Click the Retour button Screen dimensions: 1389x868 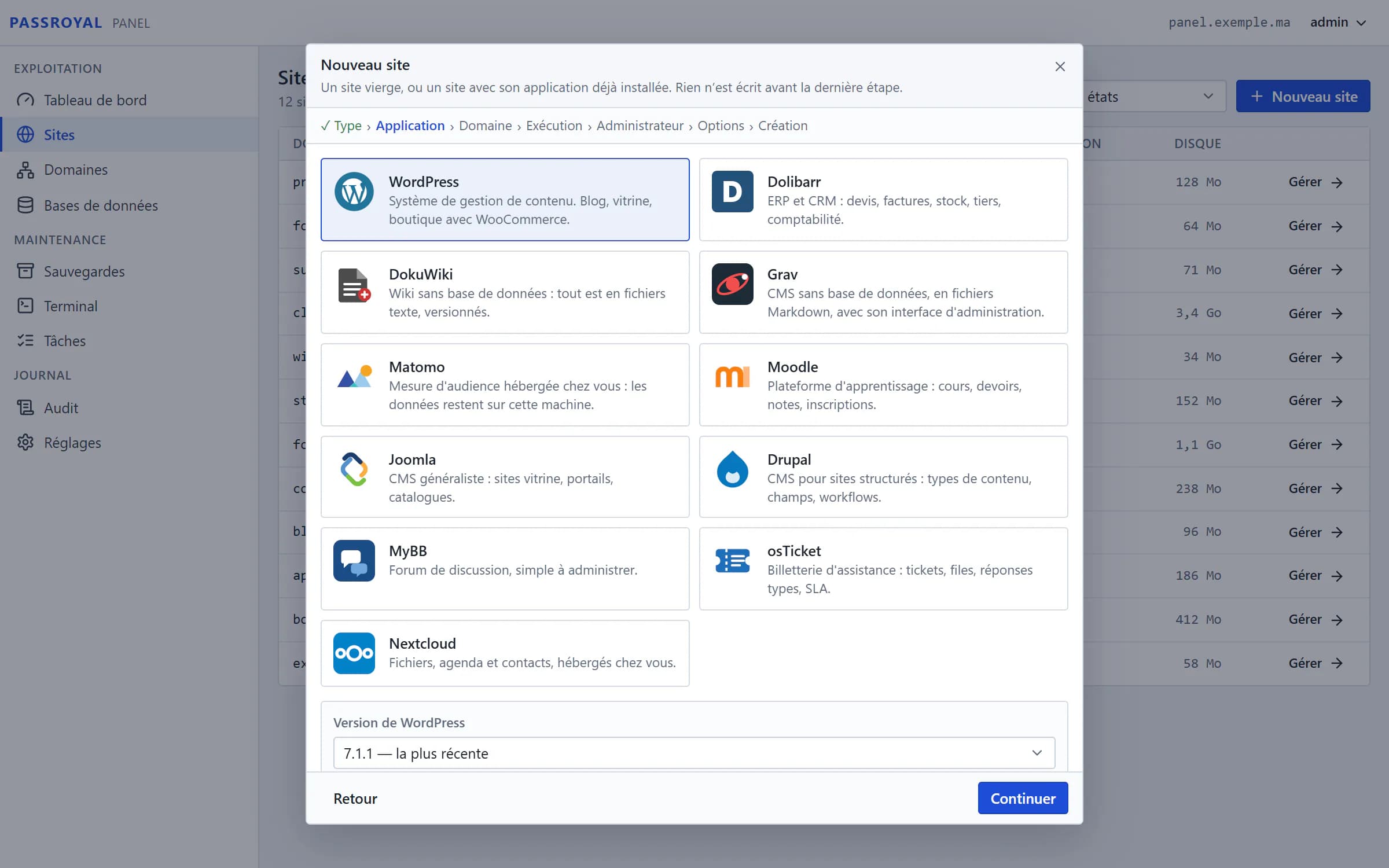[355, 798]
